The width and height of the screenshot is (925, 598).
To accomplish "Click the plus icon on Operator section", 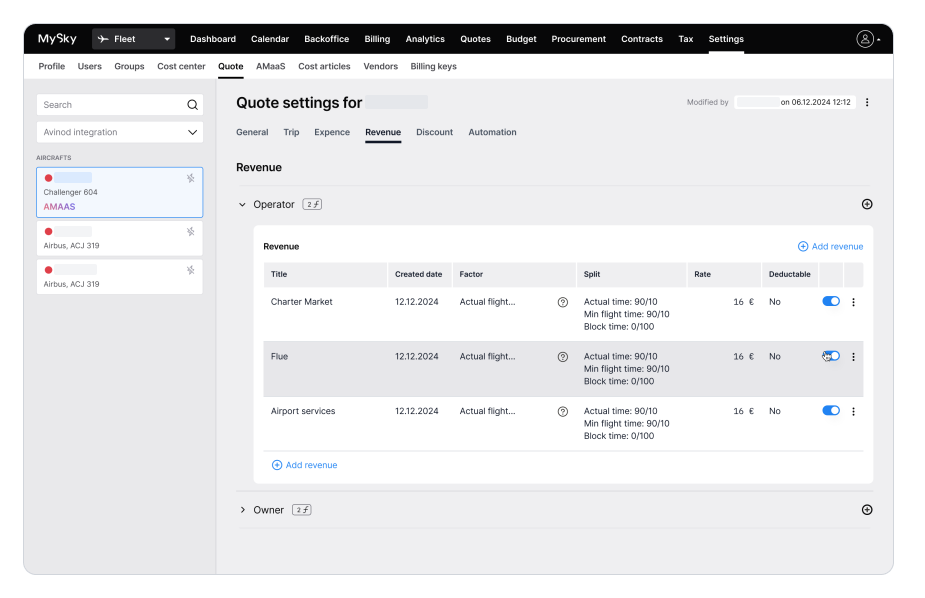I will 867,204.
